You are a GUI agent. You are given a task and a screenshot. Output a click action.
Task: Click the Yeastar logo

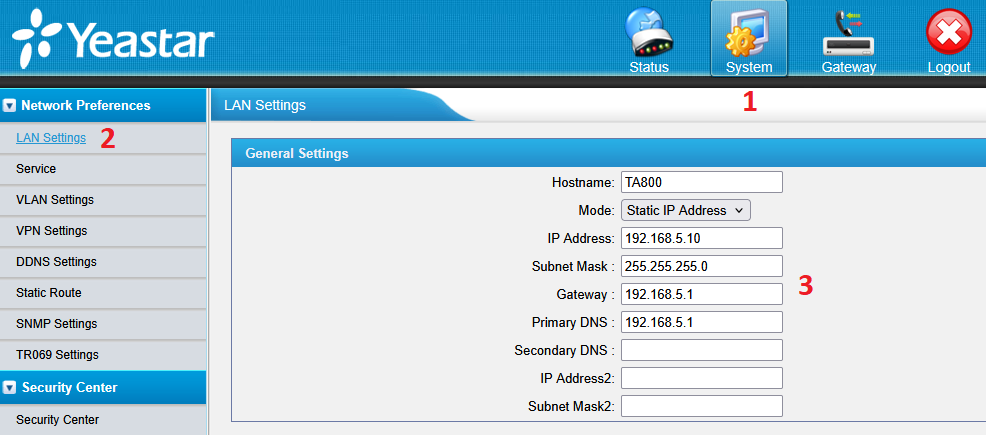(113, 40)
